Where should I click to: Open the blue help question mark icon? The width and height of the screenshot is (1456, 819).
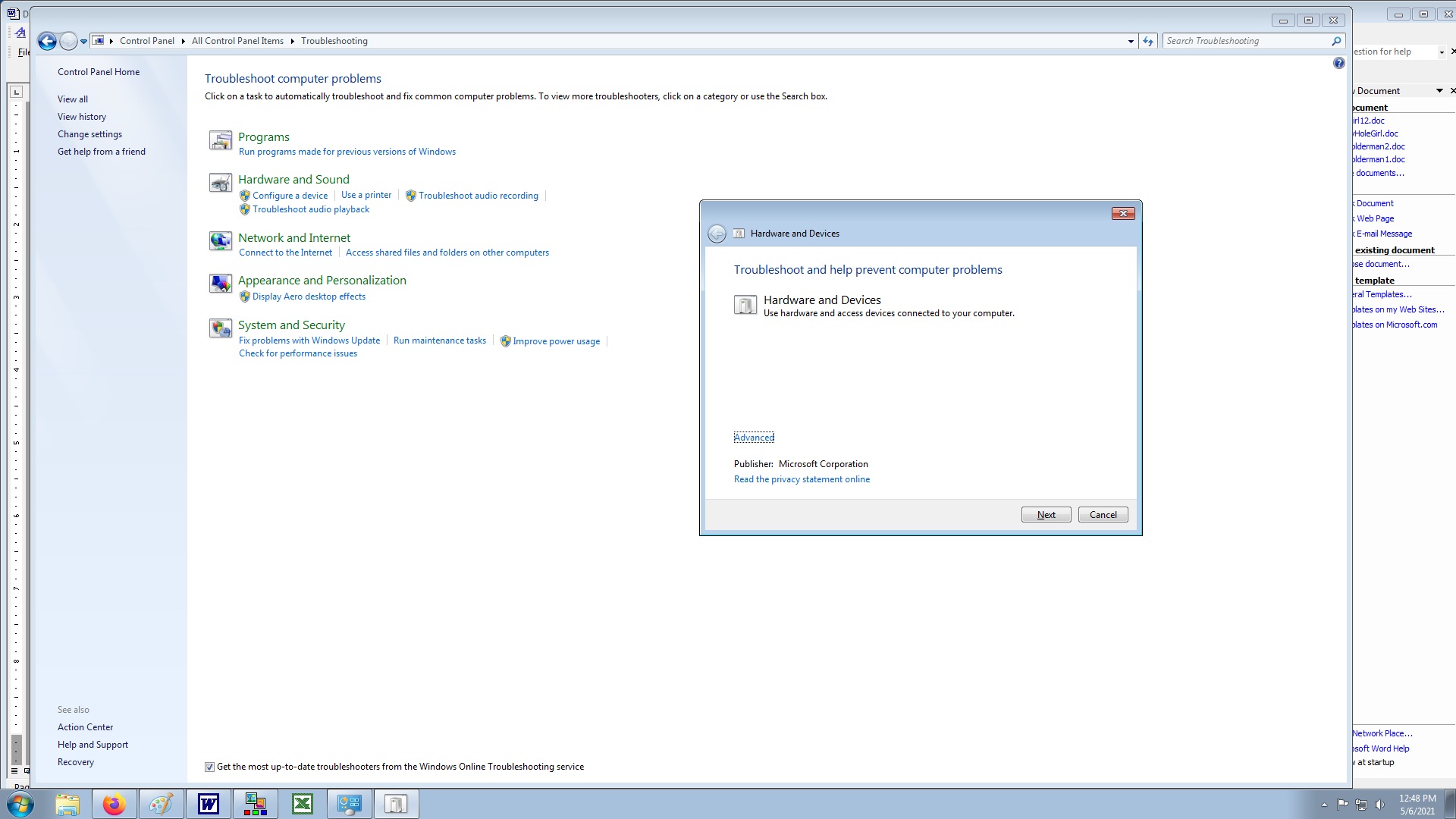tap(1338, 63)
